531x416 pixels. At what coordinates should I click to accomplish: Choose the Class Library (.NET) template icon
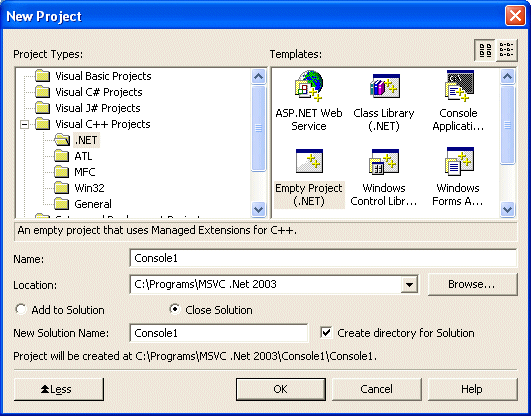pos(385,85)
